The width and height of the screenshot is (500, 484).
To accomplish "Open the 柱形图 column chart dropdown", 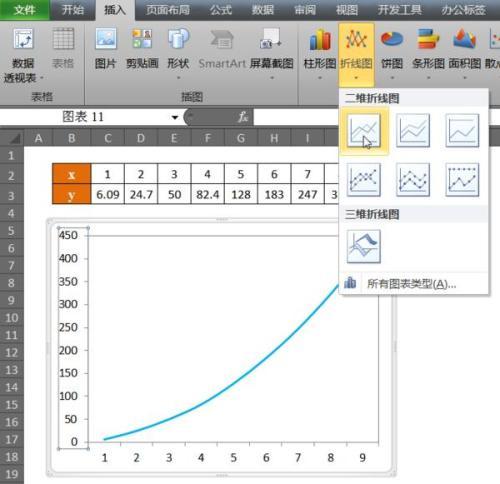I will coord(320,54).
